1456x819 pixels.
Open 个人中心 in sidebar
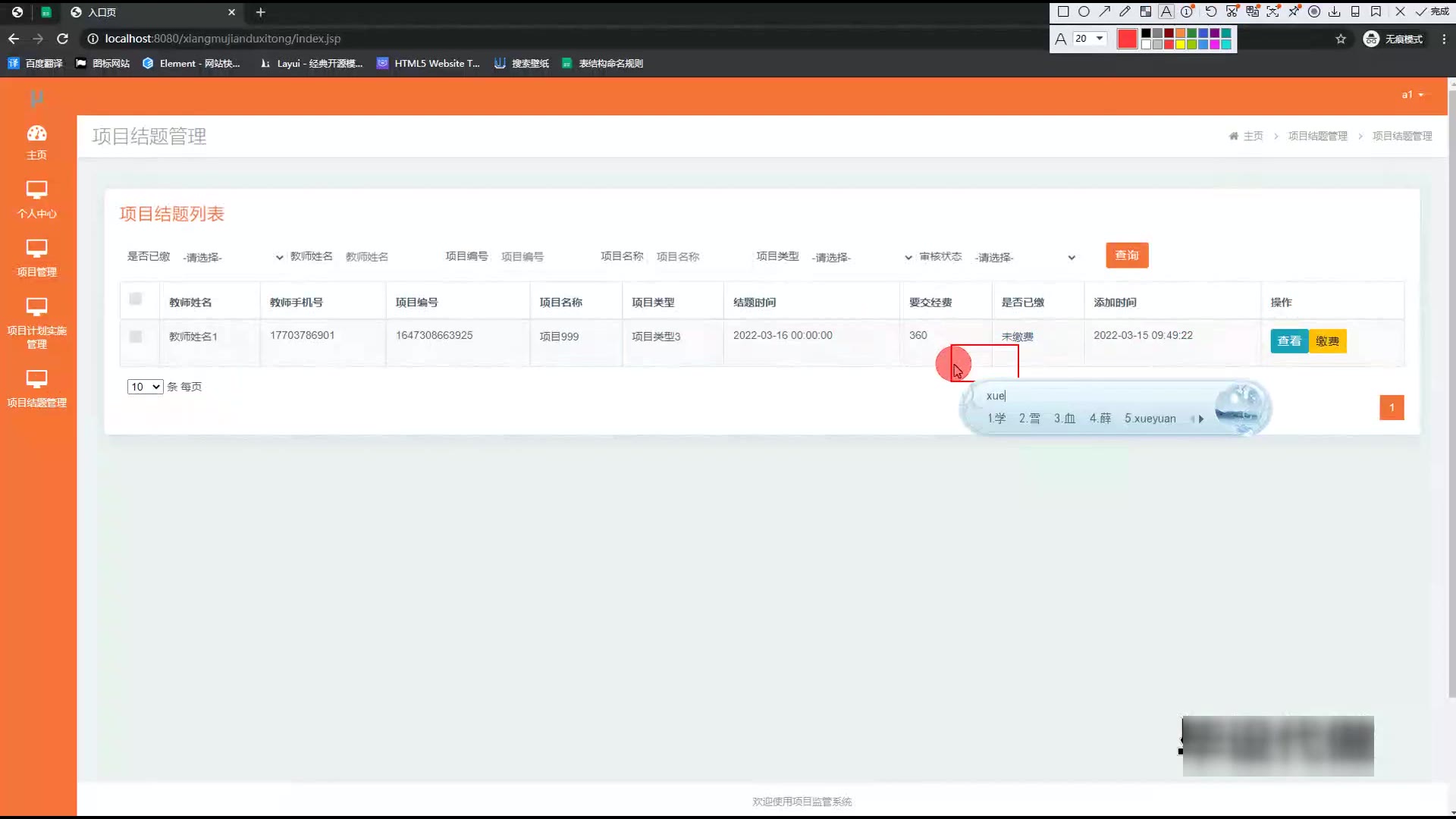[x=36, y=199]
